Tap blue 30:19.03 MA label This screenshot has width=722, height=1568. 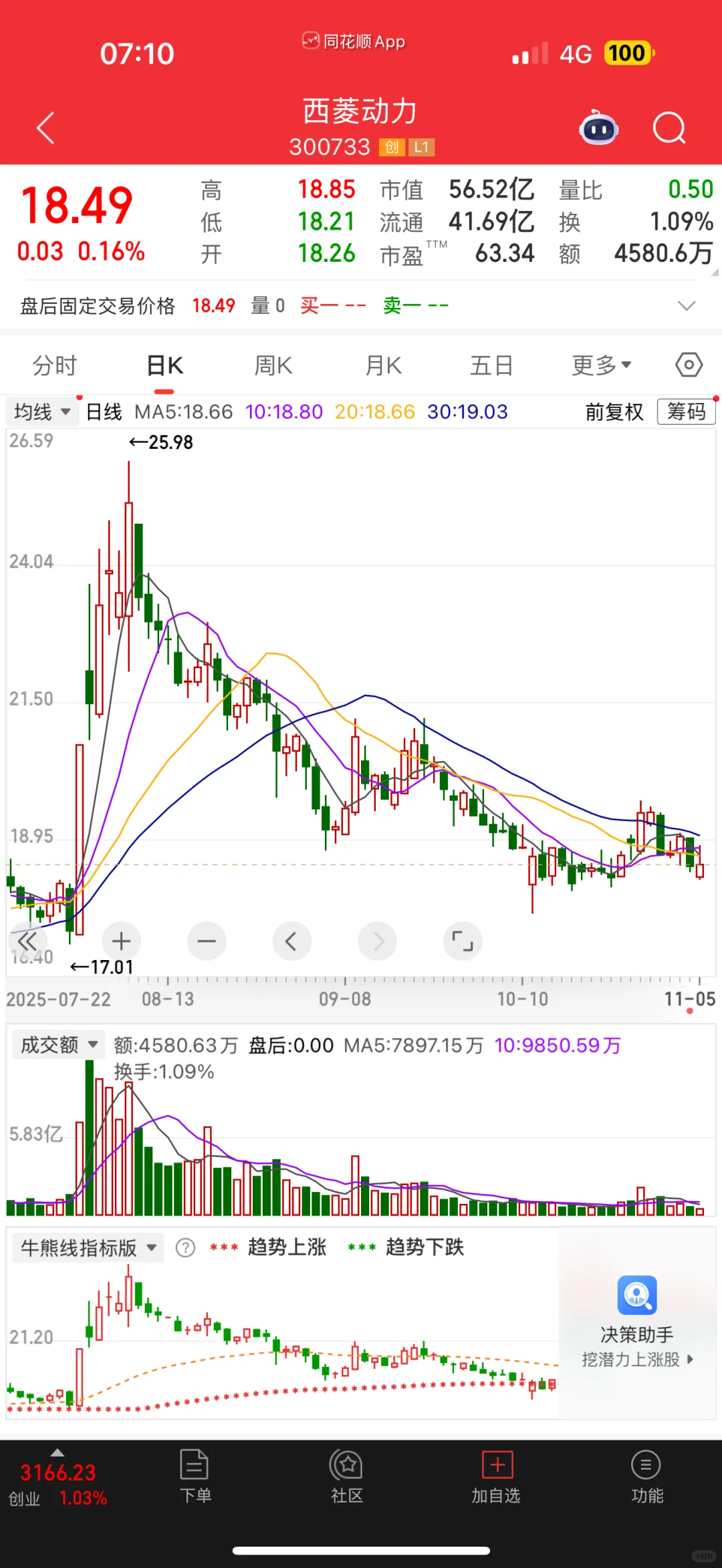click(467, 412)
